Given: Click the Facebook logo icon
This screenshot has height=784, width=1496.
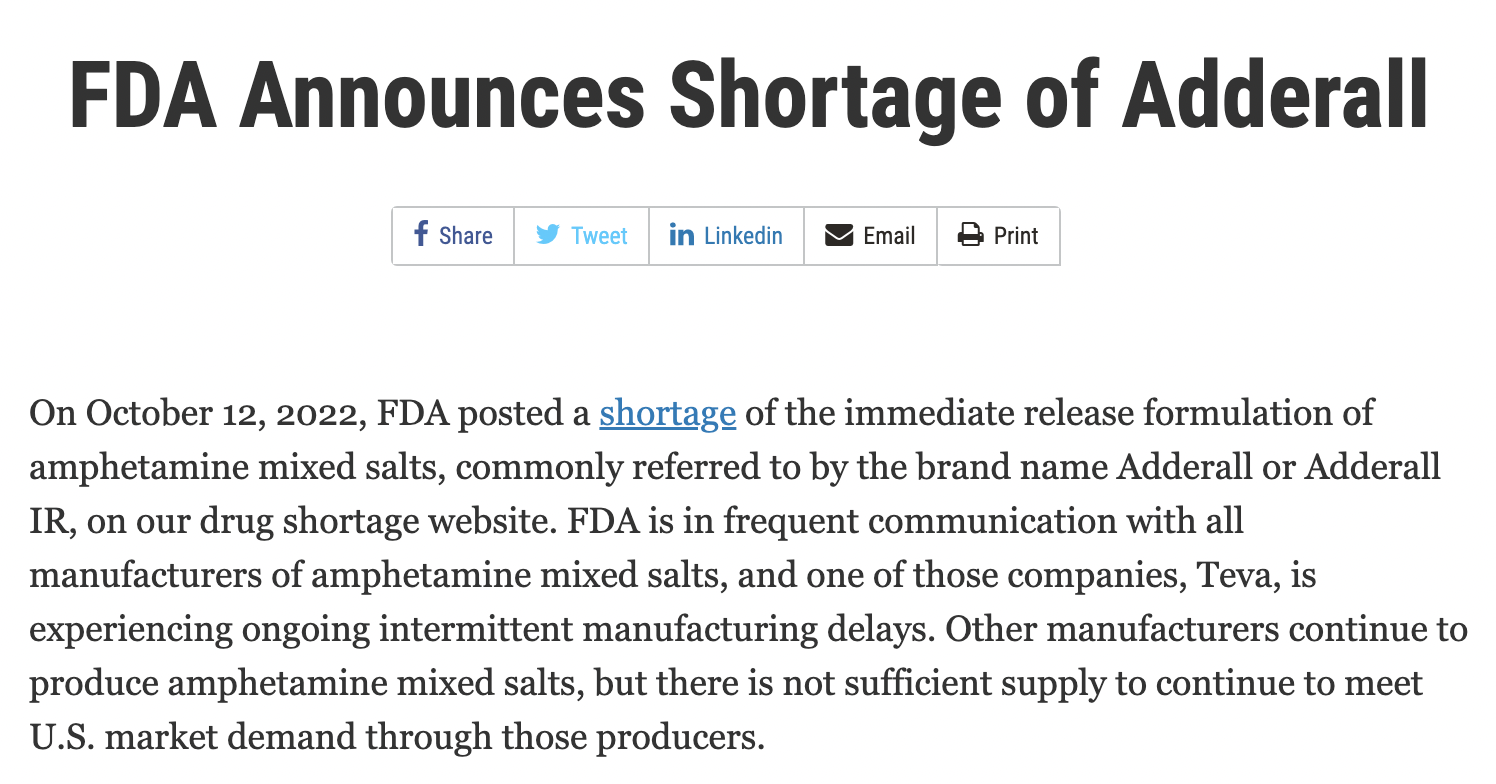Looking at the screenshot, I should [x=421, y=235].
